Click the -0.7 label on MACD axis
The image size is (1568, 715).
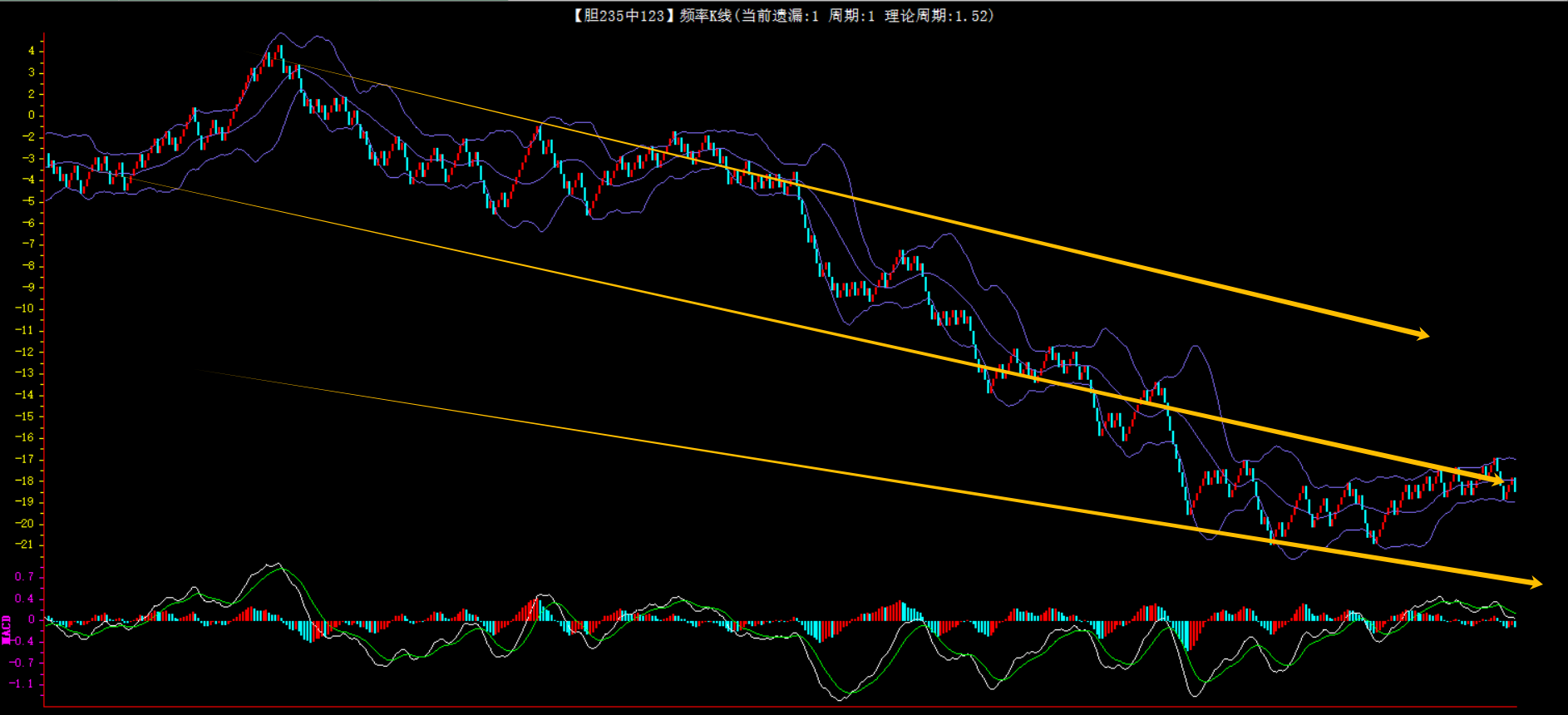22,663
